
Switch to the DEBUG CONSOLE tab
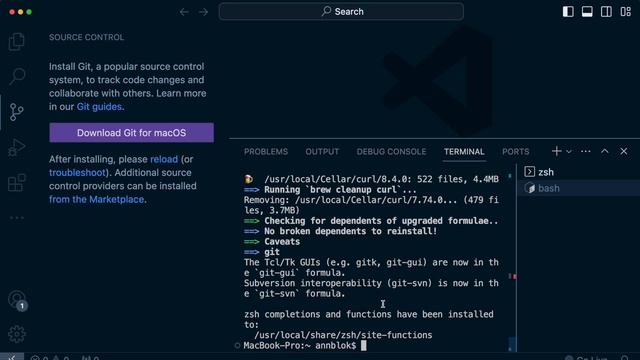391,151
